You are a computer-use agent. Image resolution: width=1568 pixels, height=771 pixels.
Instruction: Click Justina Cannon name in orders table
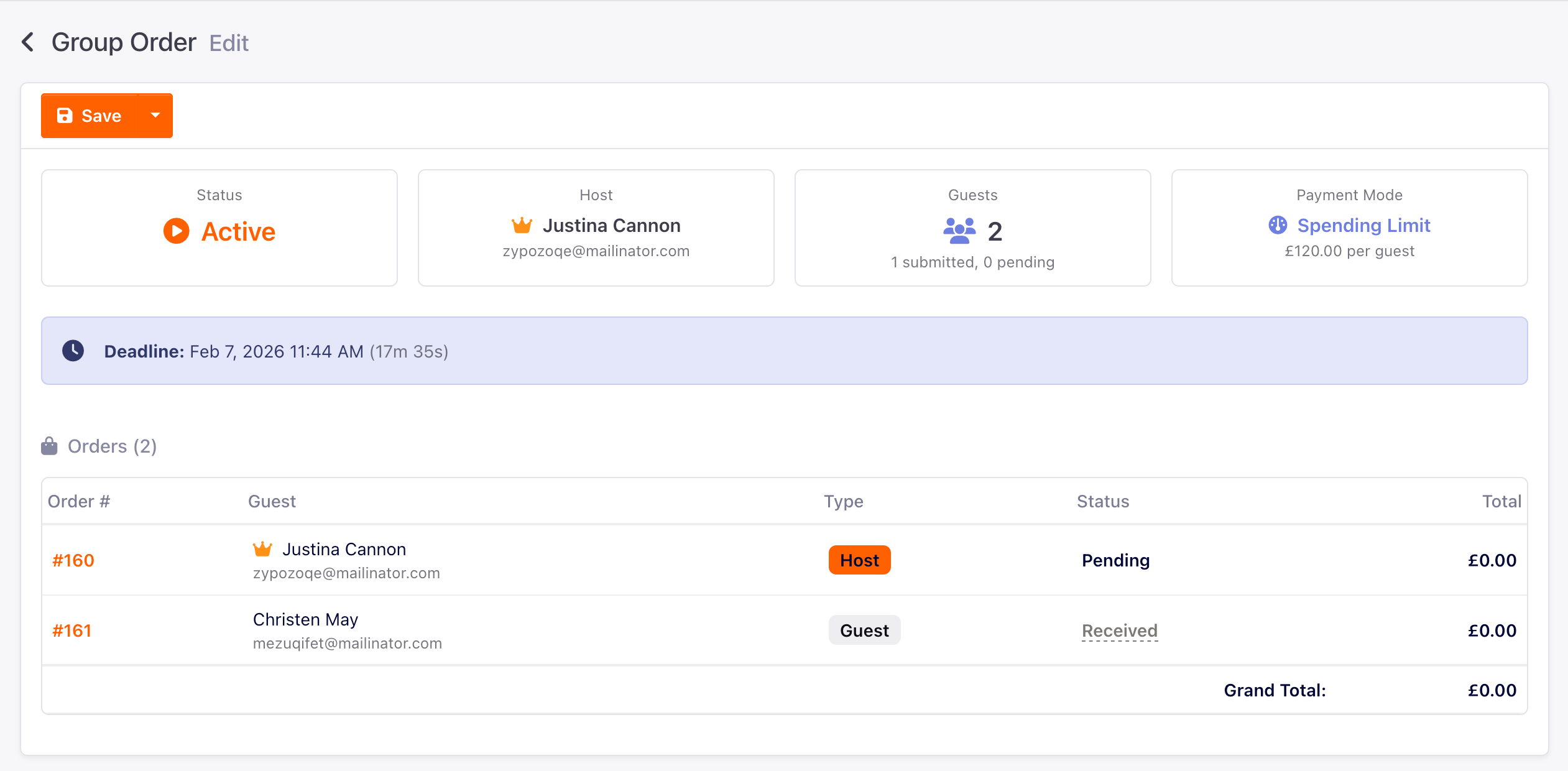(344, 549)
